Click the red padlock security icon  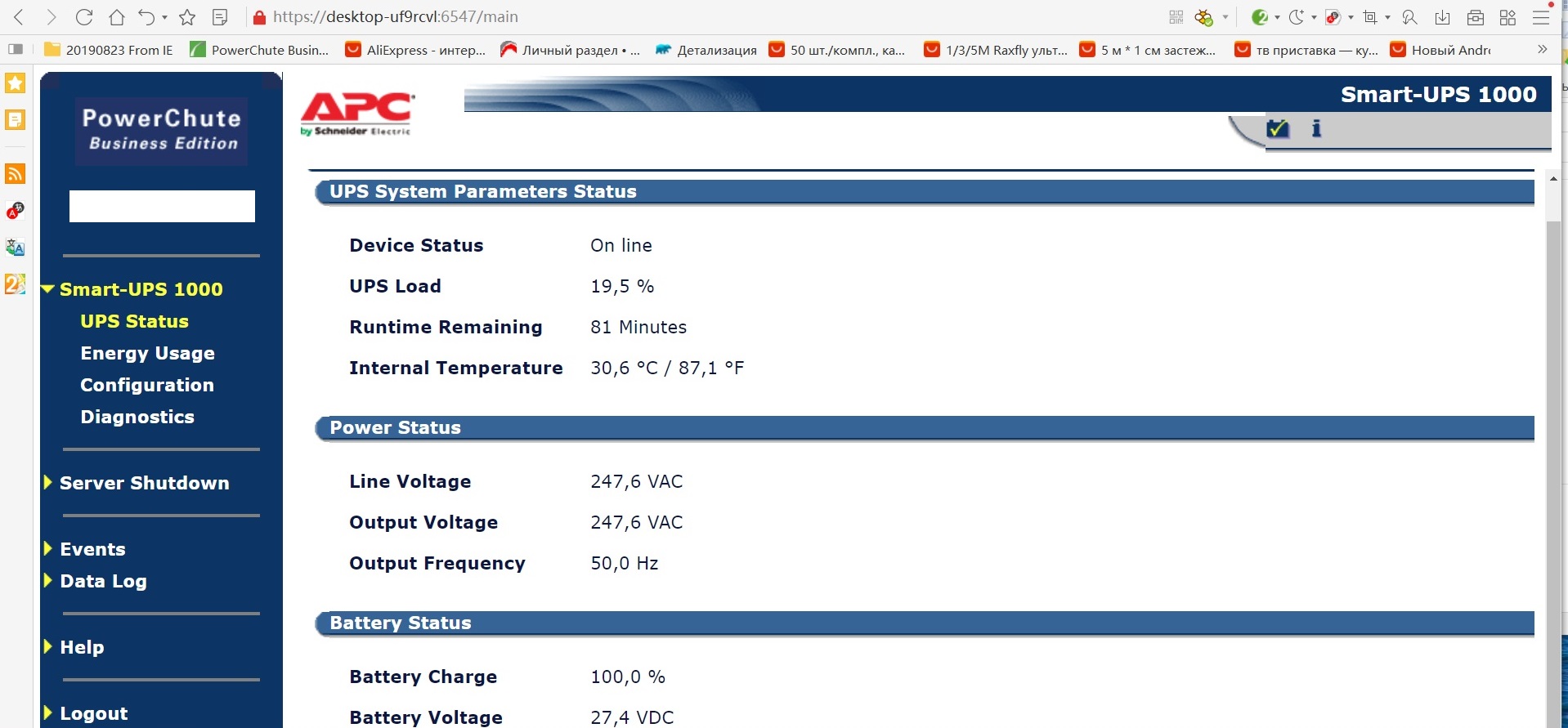[x=259, y=17]
